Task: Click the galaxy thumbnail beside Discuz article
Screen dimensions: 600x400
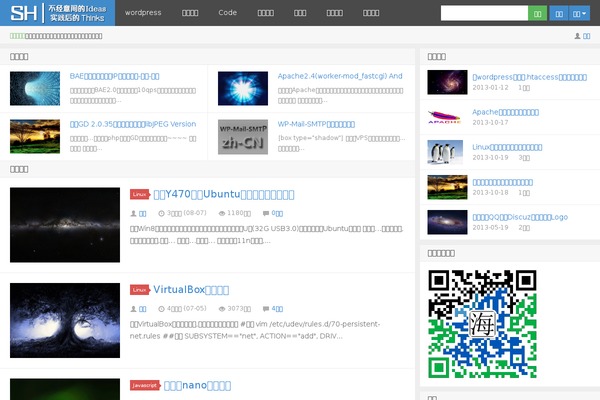Action: (447, 222)
